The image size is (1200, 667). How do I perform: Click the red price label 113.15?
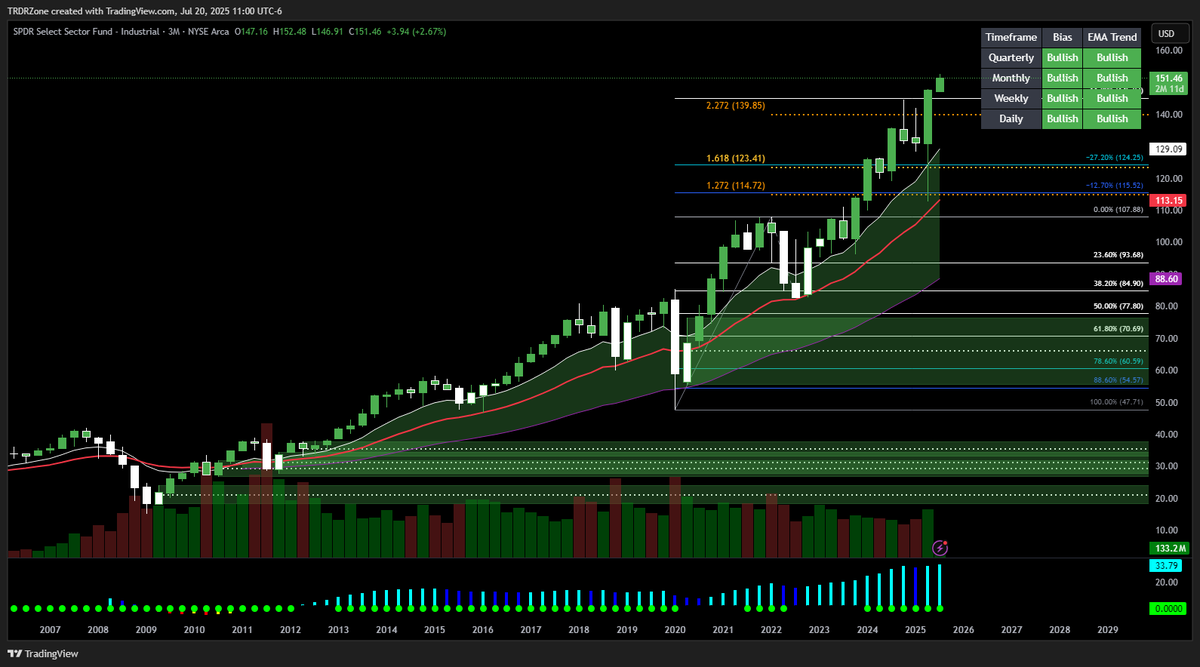tap(1169, 200)
